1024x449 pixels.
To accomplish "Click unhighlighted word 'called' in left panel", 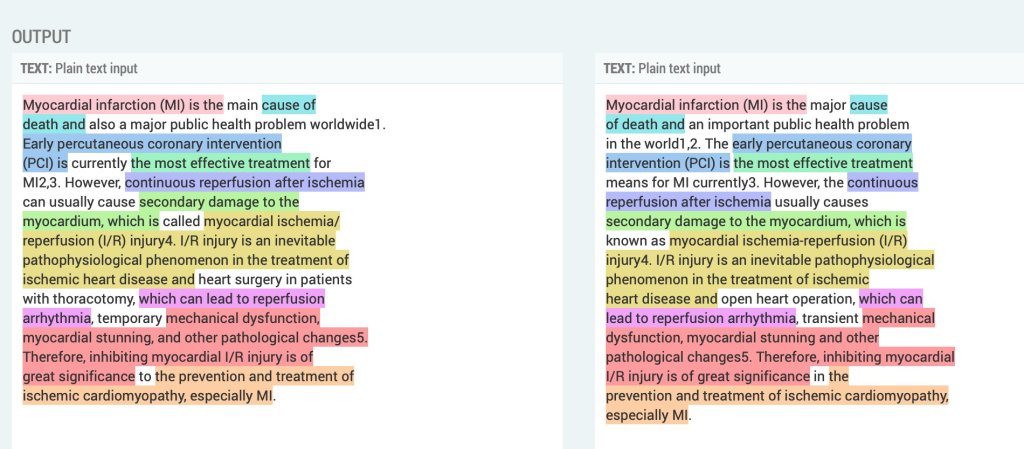I will [x=182, y=221].
